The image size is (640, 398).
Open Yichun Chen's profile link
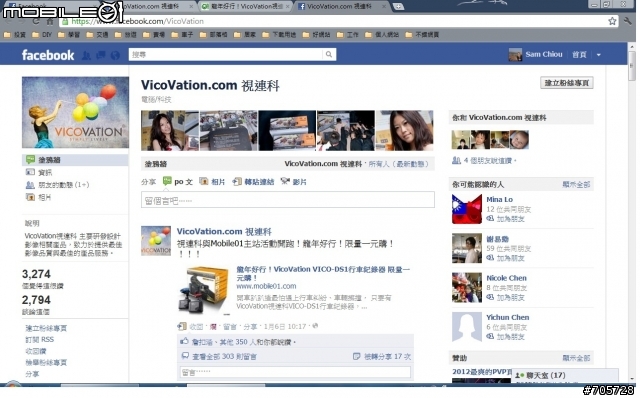click(507, 317)
